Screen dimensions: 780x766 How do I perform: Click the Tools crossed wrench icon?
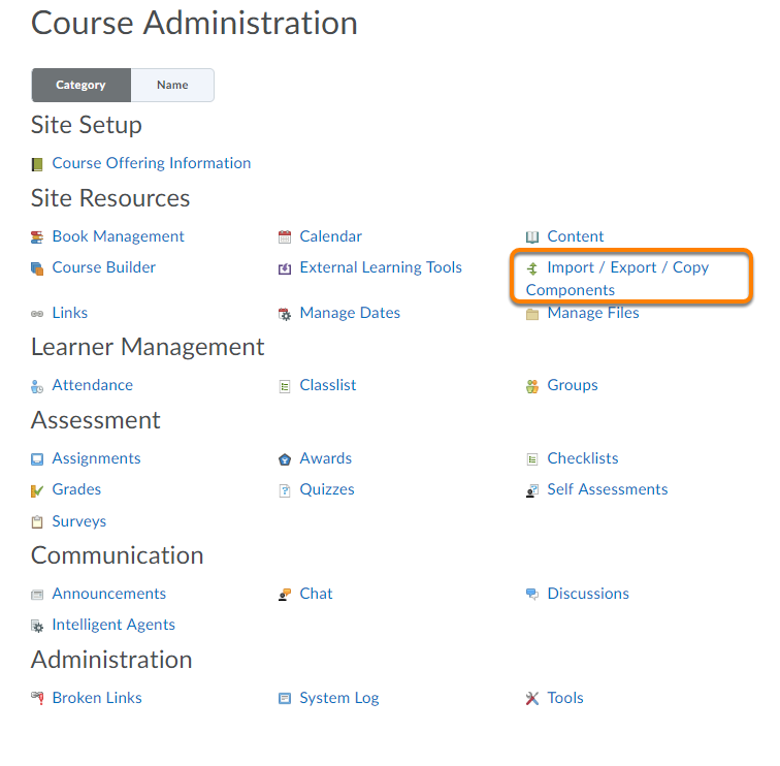coord(532,698)
